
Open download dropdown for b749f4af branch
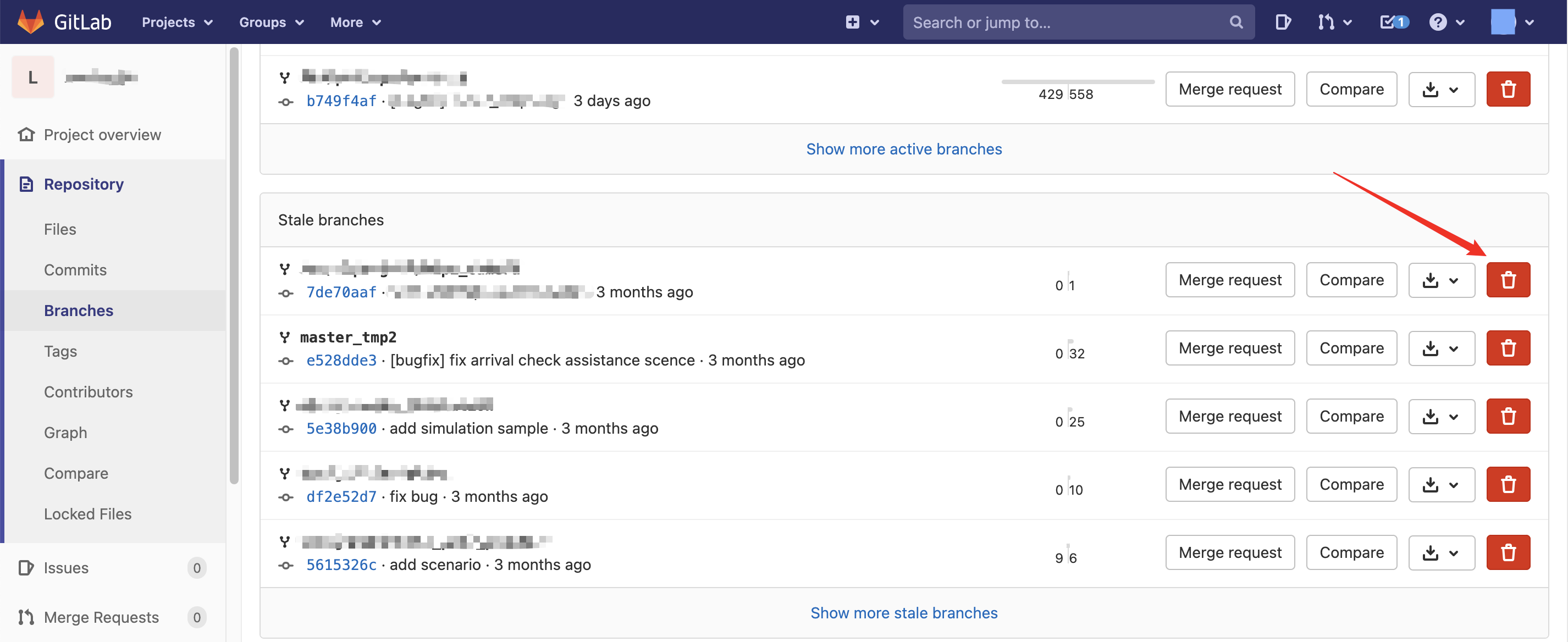coord(1442,90)
